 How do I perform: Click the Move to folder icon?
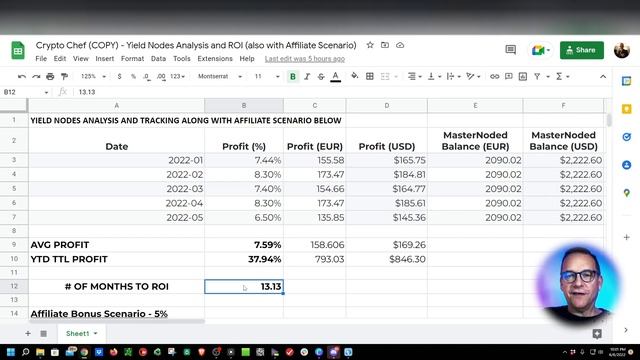[385, 45]
